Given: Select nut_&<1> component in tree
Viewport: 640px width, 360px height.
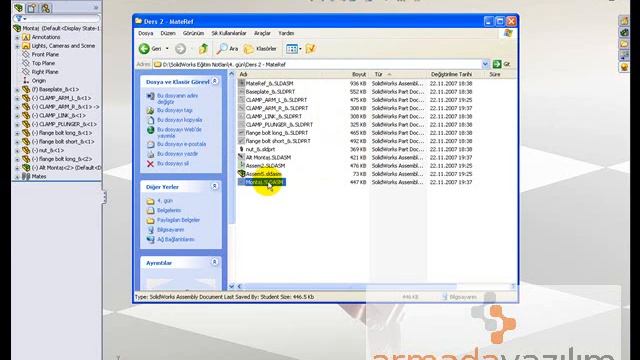Looking at the screenshot, I should click(48, 150).
